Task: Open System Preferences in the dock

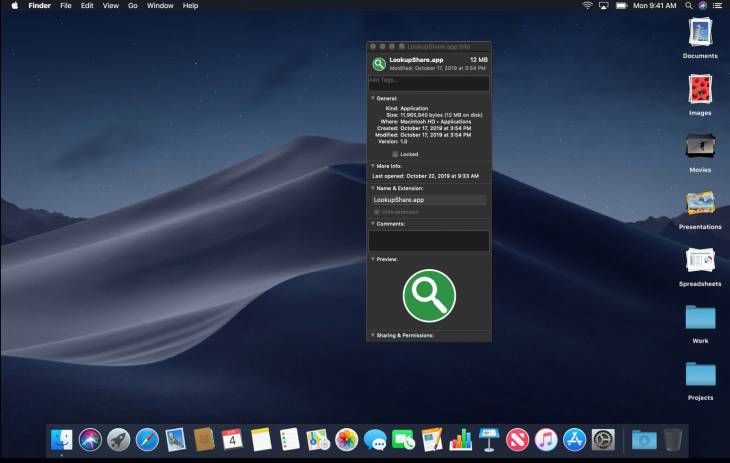Action: 603,439
